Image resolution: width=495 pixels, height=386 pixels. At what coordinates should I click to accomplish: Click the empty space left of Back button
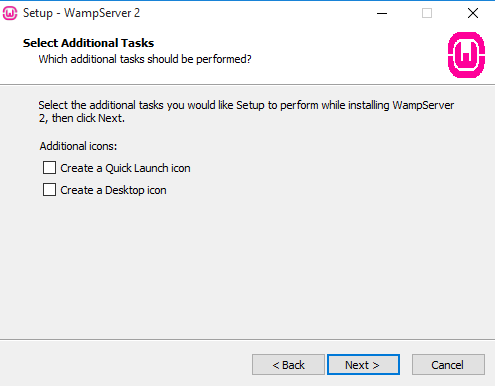point(127,365)
